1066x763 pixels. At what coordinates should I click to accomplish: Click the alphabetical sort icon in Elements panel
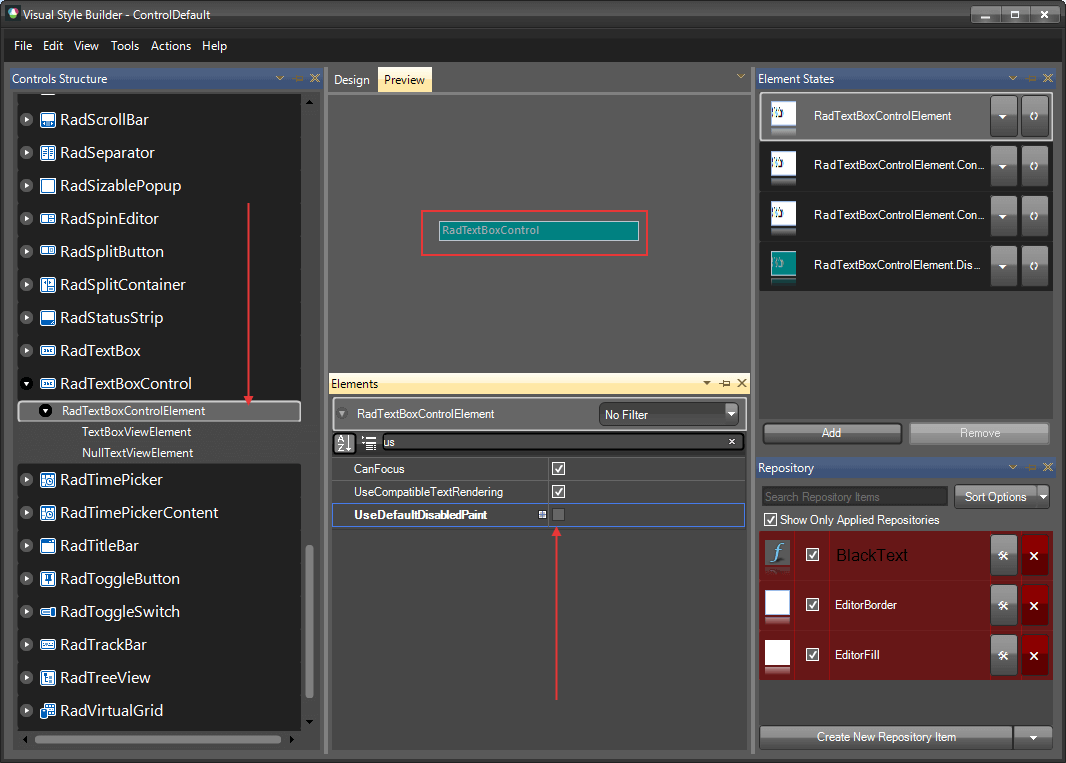tap(343, 442)
